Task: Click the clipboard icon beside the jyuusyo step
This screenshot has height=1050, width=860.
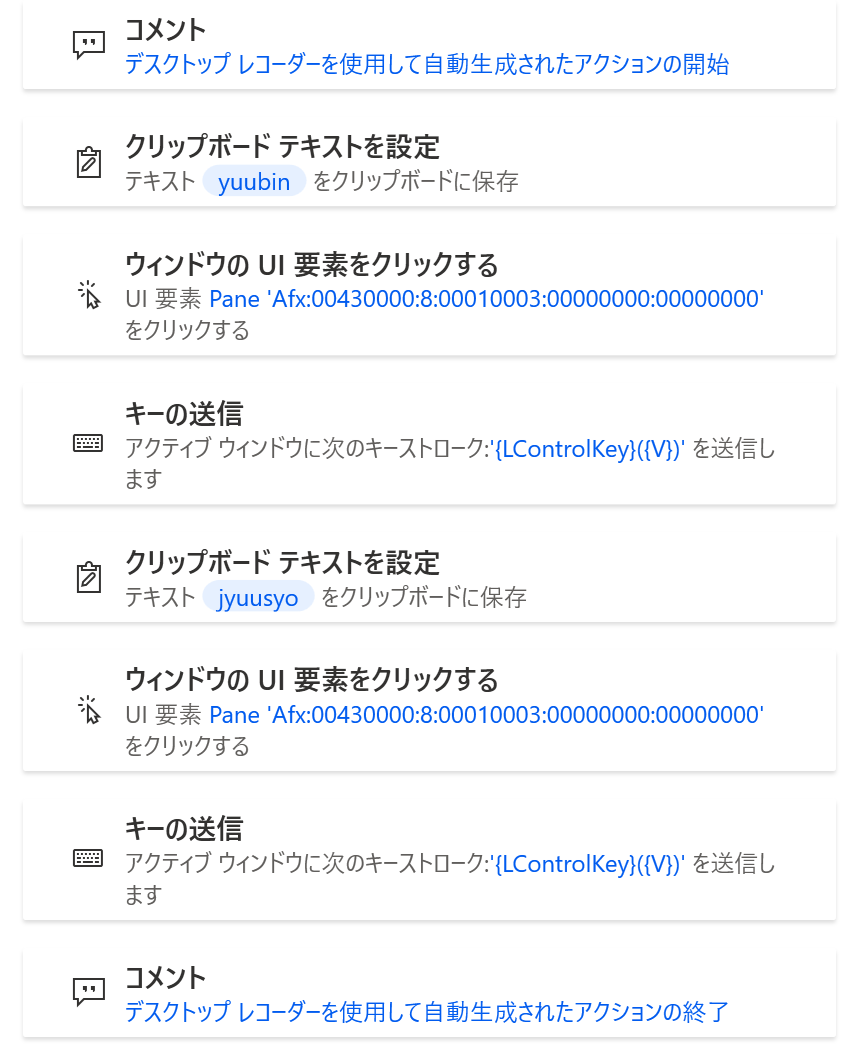Action: 88,578
